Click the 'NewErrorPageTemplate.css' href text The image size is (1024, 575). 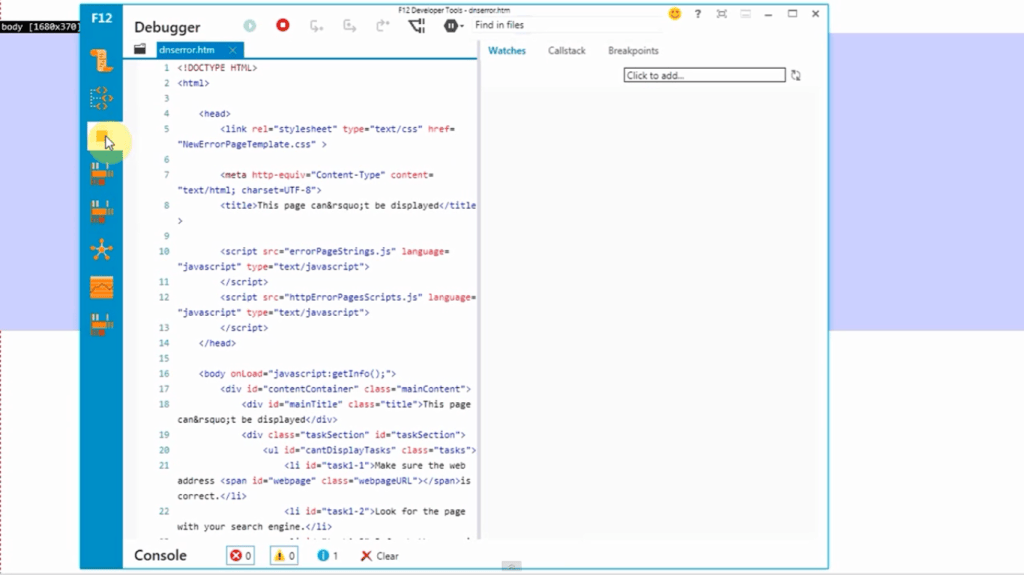coord(247,144)
